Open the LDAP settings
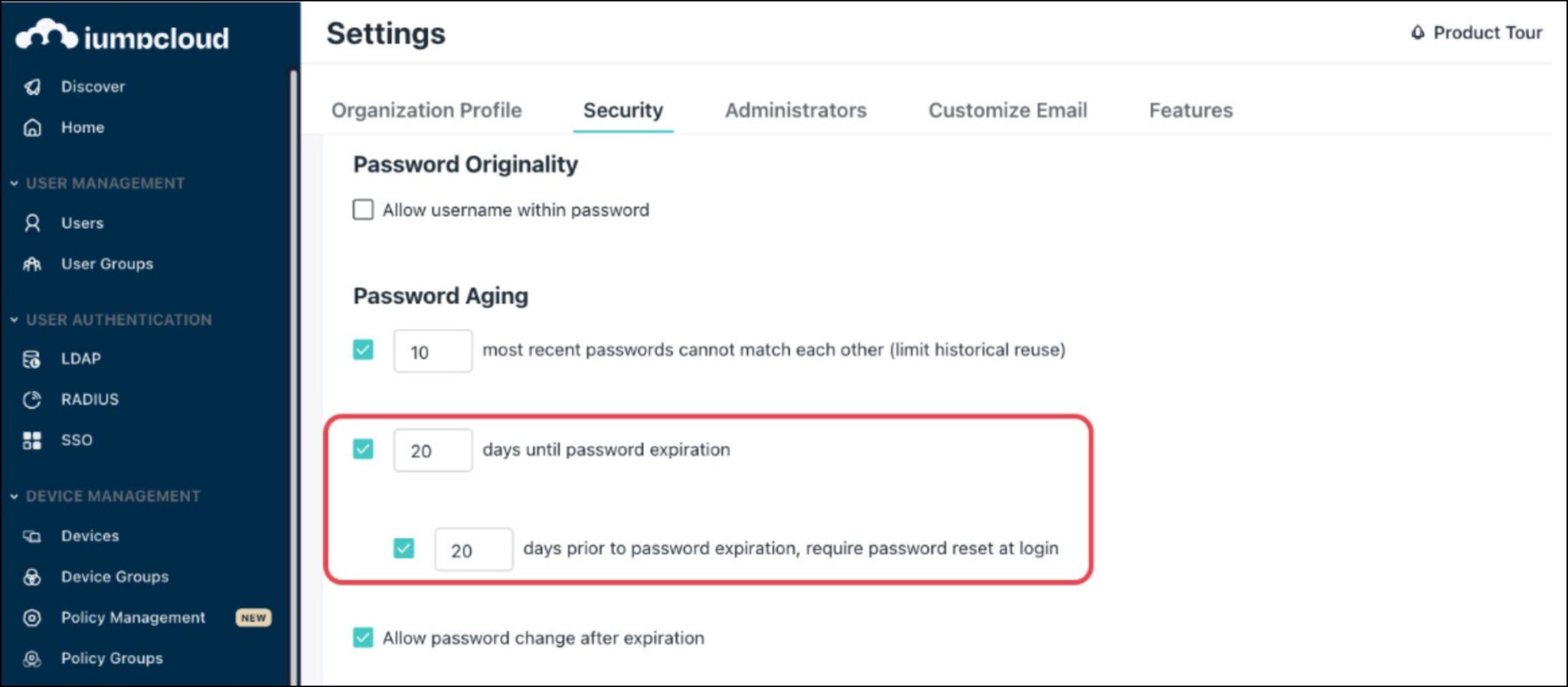Screen dimensions: 1568x687 point(80,358)
